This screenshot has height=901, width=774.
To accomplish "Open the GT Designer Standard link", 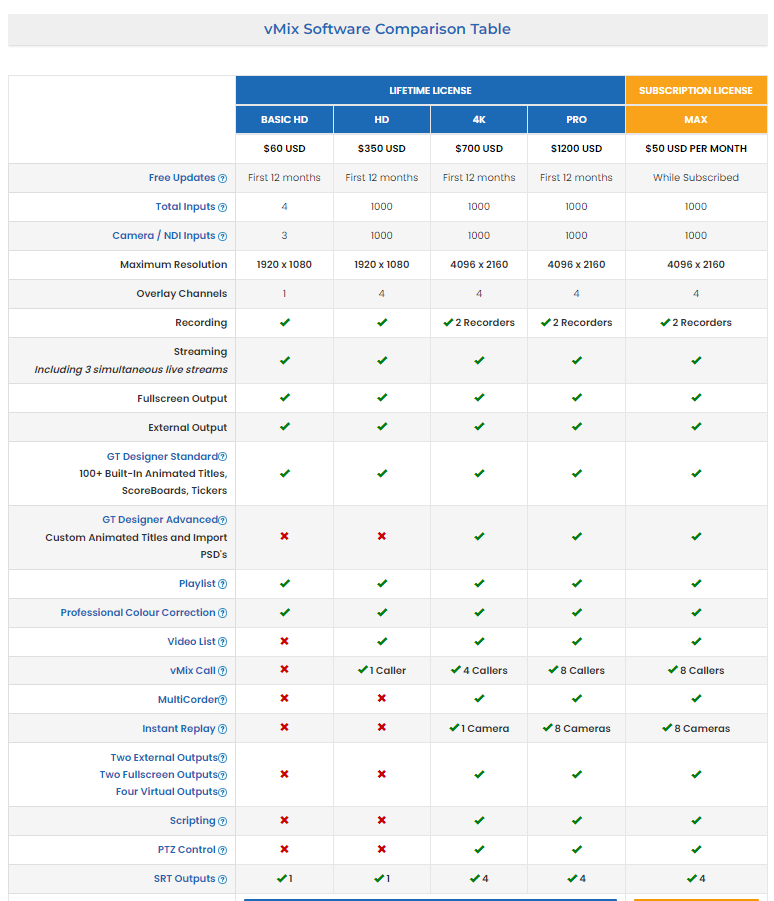I will [162, 456].
